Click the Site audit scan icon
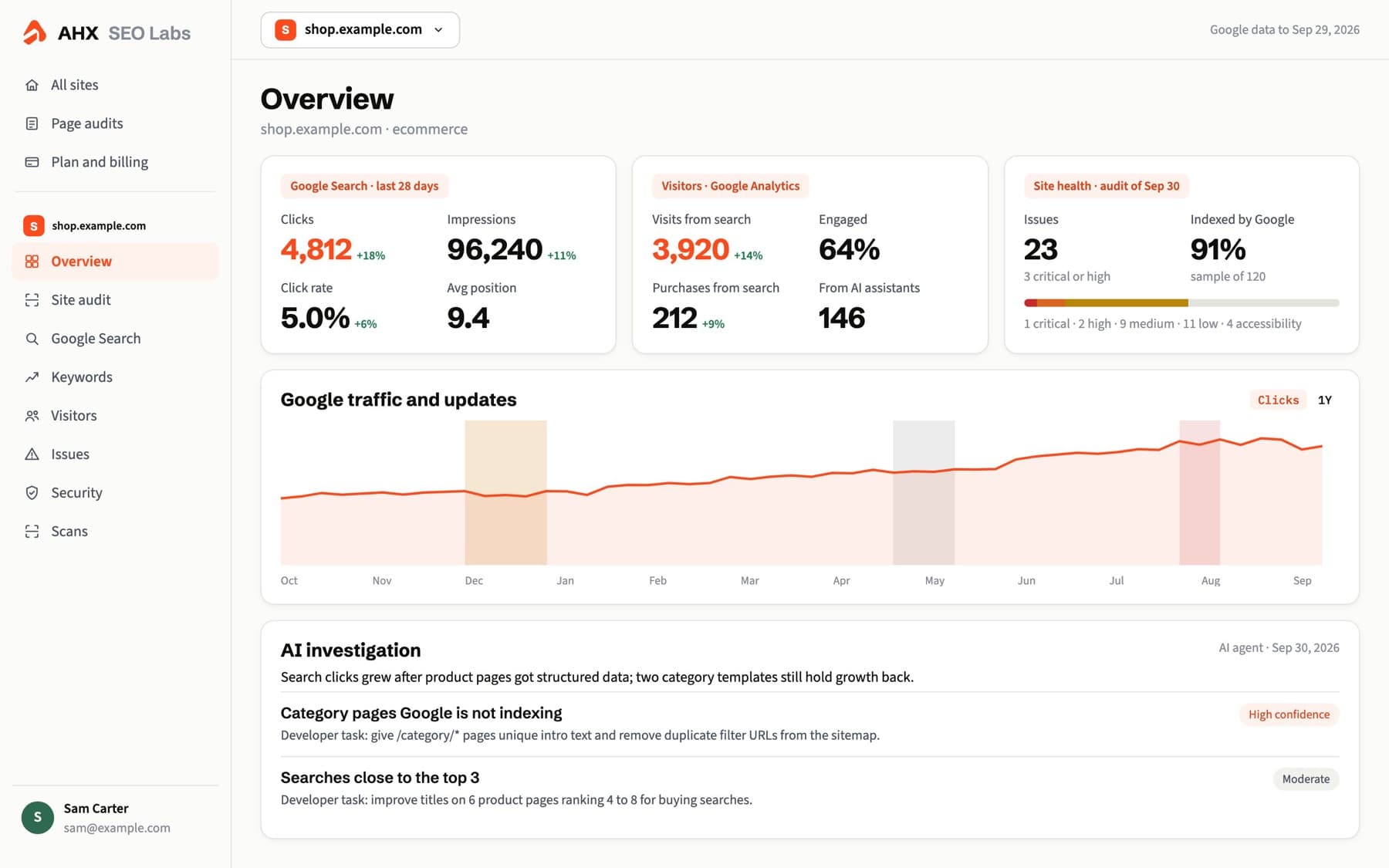The image size is (1389, 868). [x=32, y=300]
